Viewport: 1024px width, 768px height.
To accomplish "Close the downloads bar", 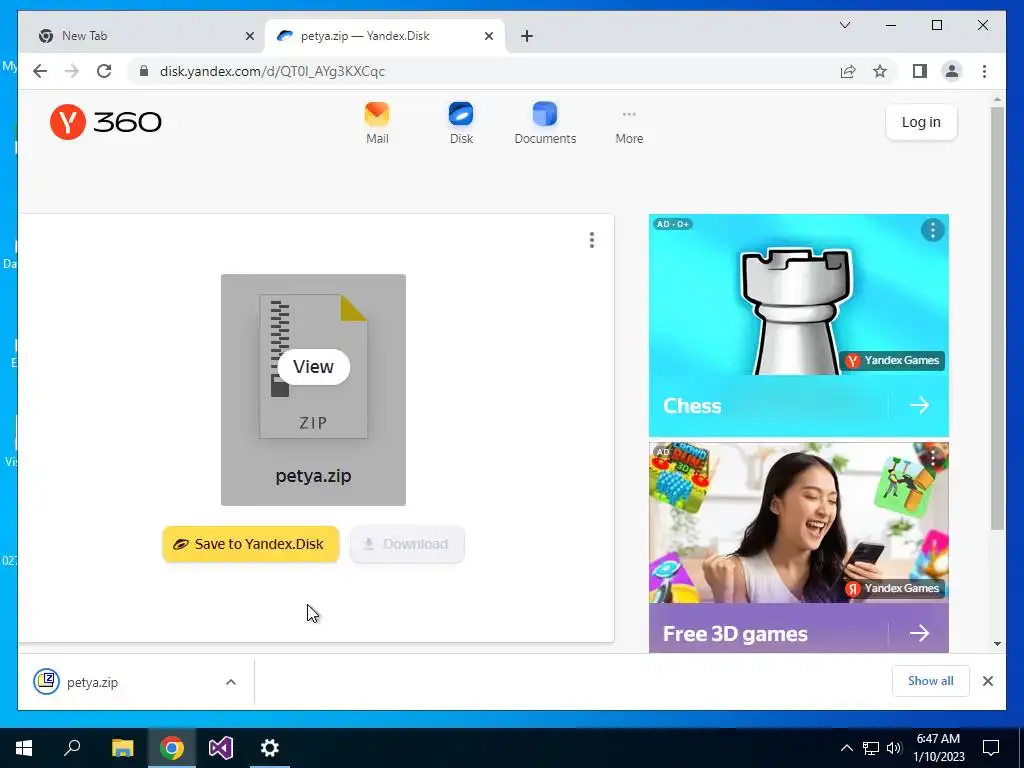I will (987, 681).
